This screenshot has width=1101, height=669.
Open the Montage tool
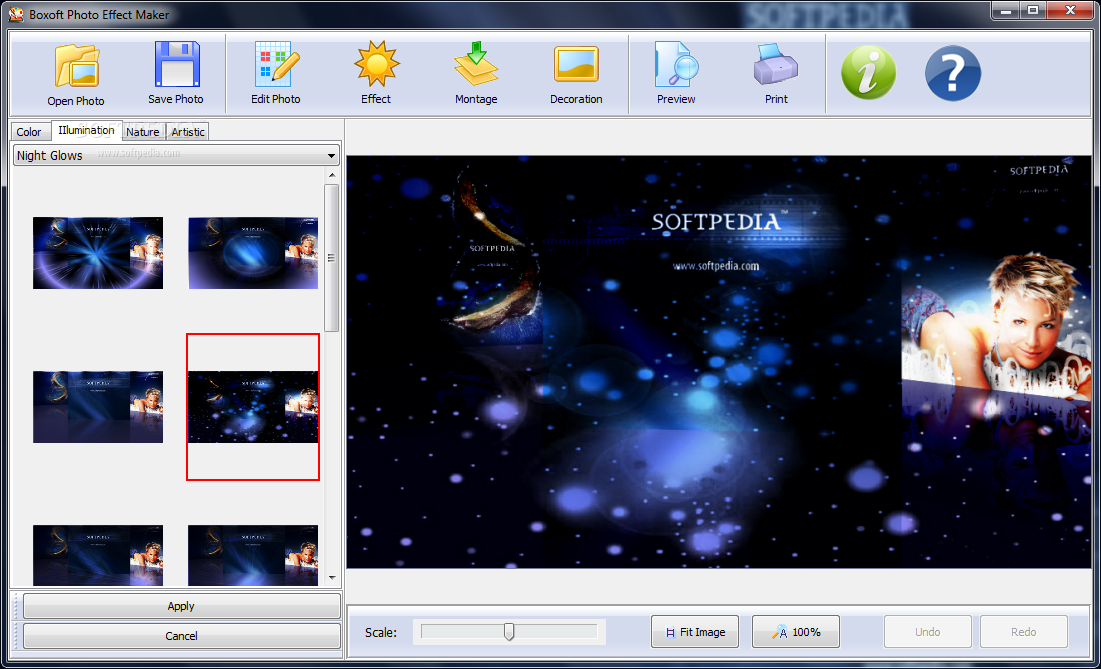click(476, 74)
